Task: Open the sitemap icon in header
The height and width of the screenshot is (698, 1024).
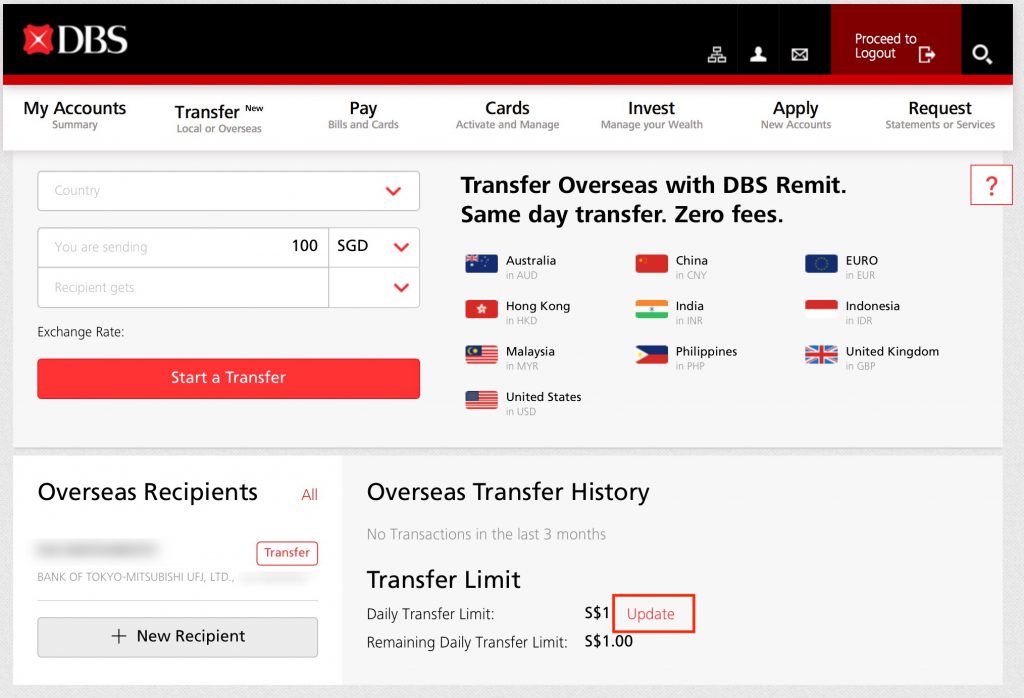Action: coord(716,55)
